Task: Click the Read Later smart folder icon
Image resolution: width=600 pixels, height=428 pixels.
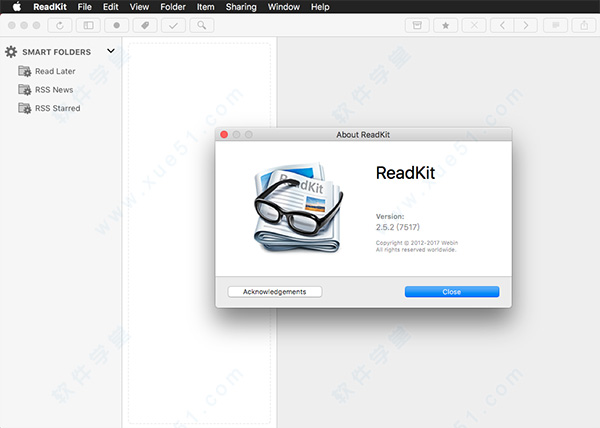Action: click(x=24, y=71)
